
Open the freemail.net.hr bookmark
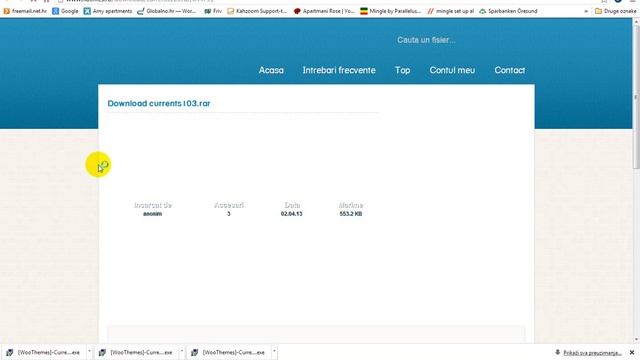[x=25, y=11]
